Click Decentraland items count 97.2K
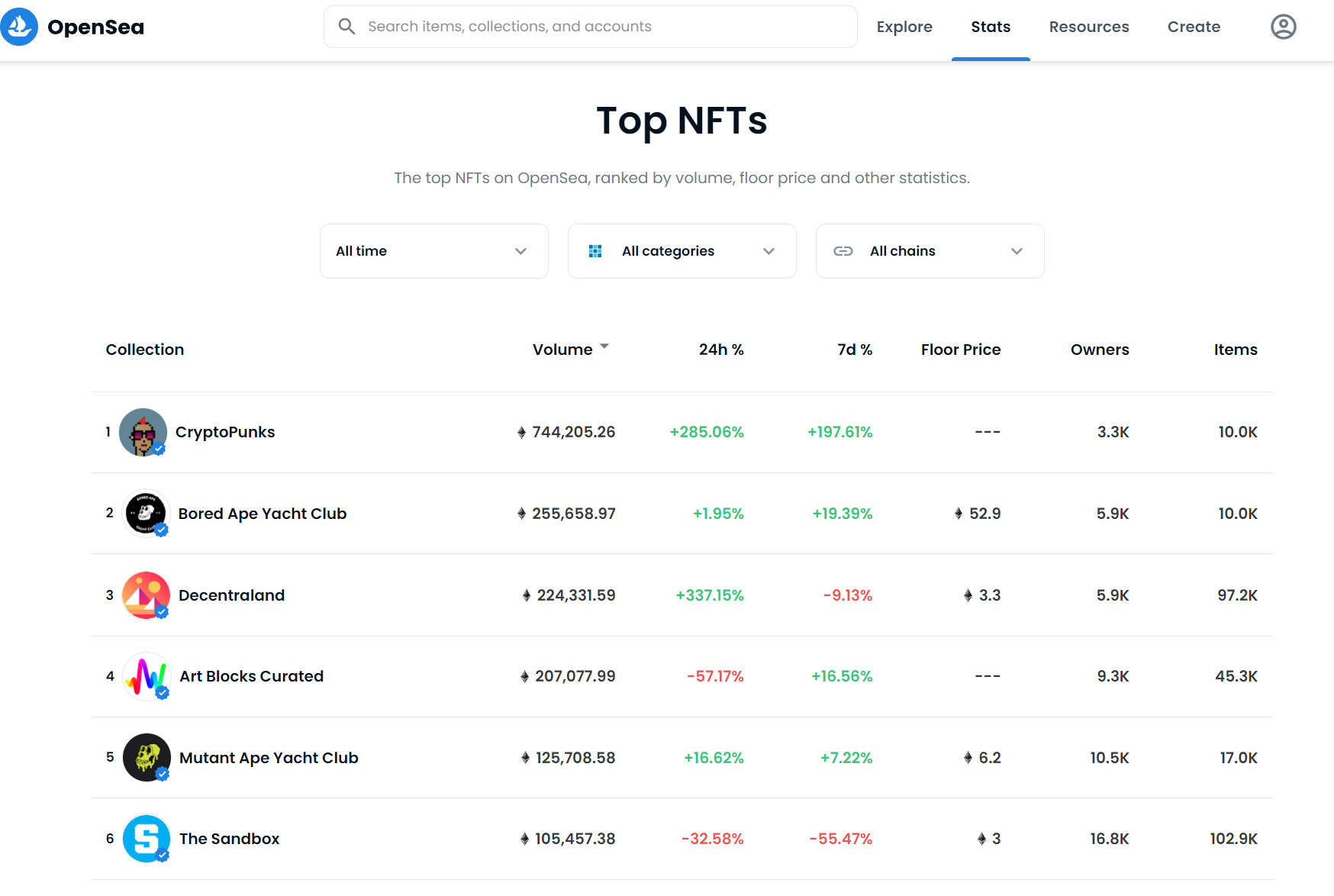 [1237, 595]
